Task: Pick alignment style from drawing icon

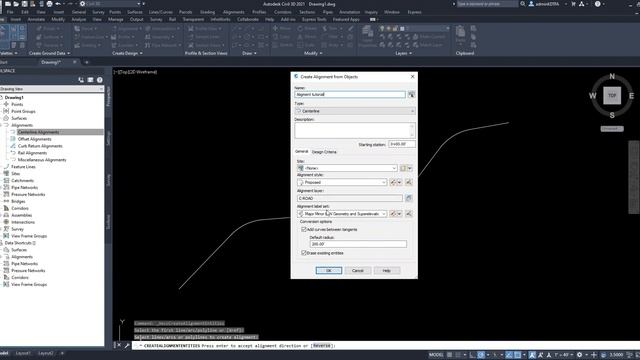Action: pyautogui.click(x=409, y=182)
